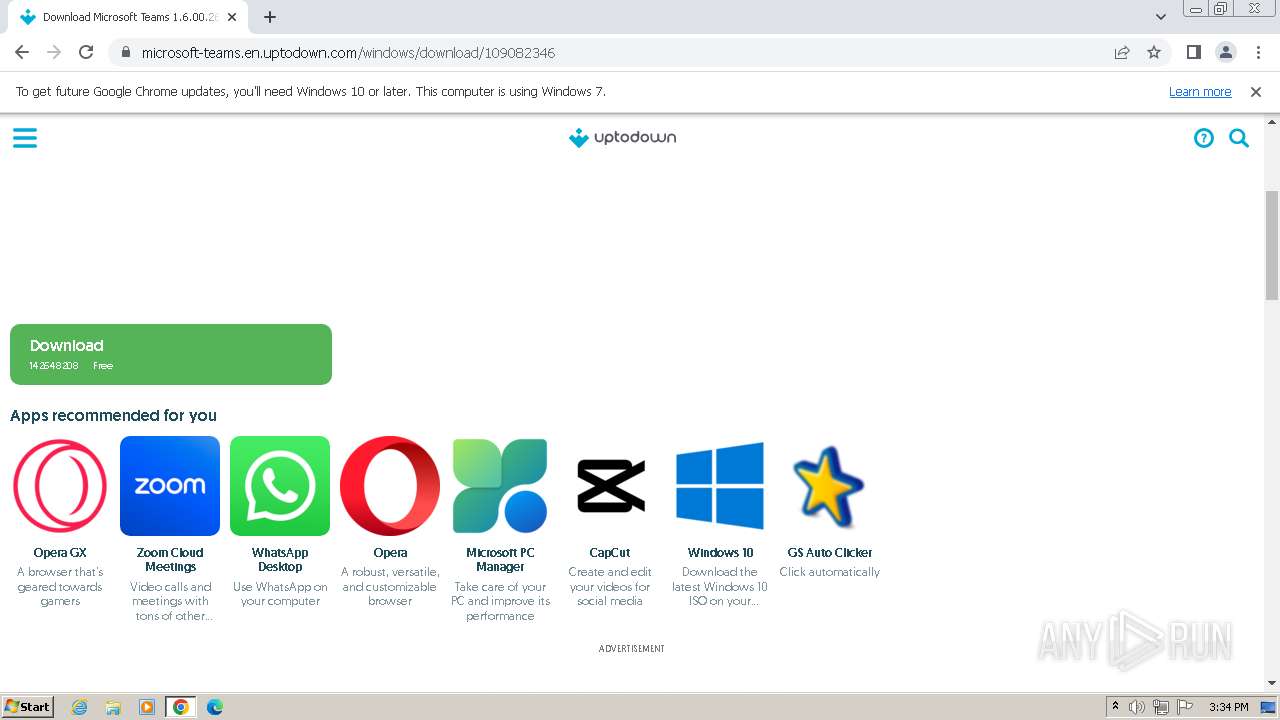The width and height of the screenshot is (1280, 720).
Task: Click the taskbar clock showing 3:34 PM
Action: (1228, 707)
